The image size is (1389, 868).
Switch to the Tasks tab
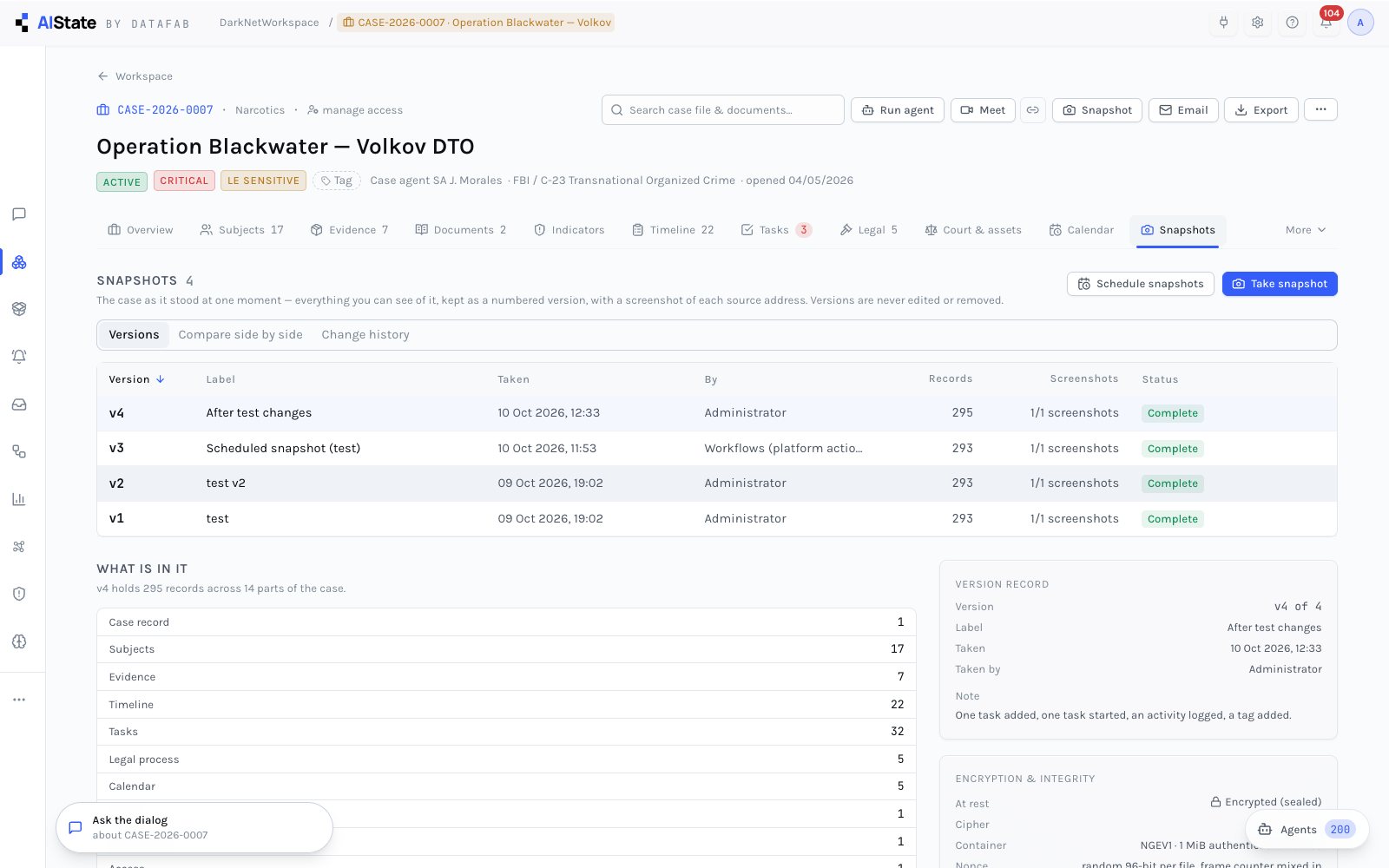pos(776,230)
